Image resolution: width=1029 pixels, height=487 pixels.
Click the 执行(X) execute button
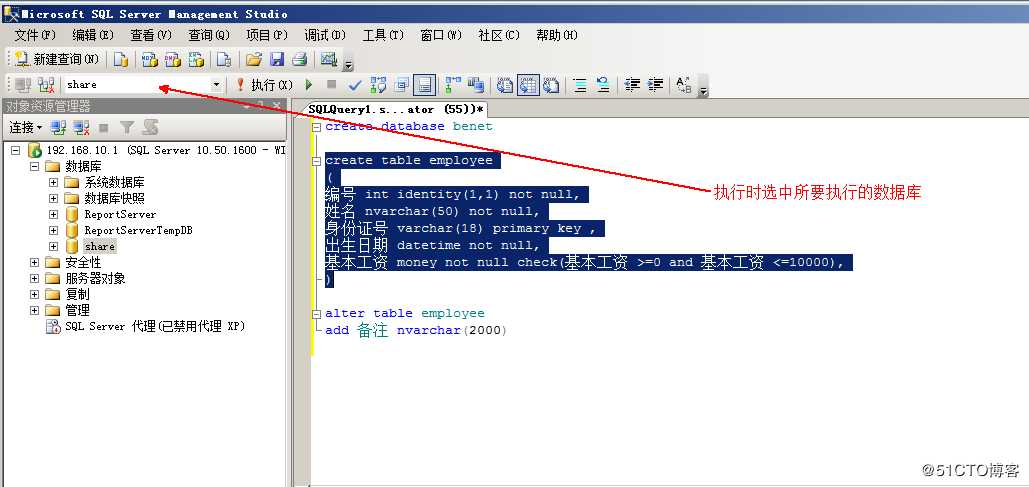pos(264,85)
